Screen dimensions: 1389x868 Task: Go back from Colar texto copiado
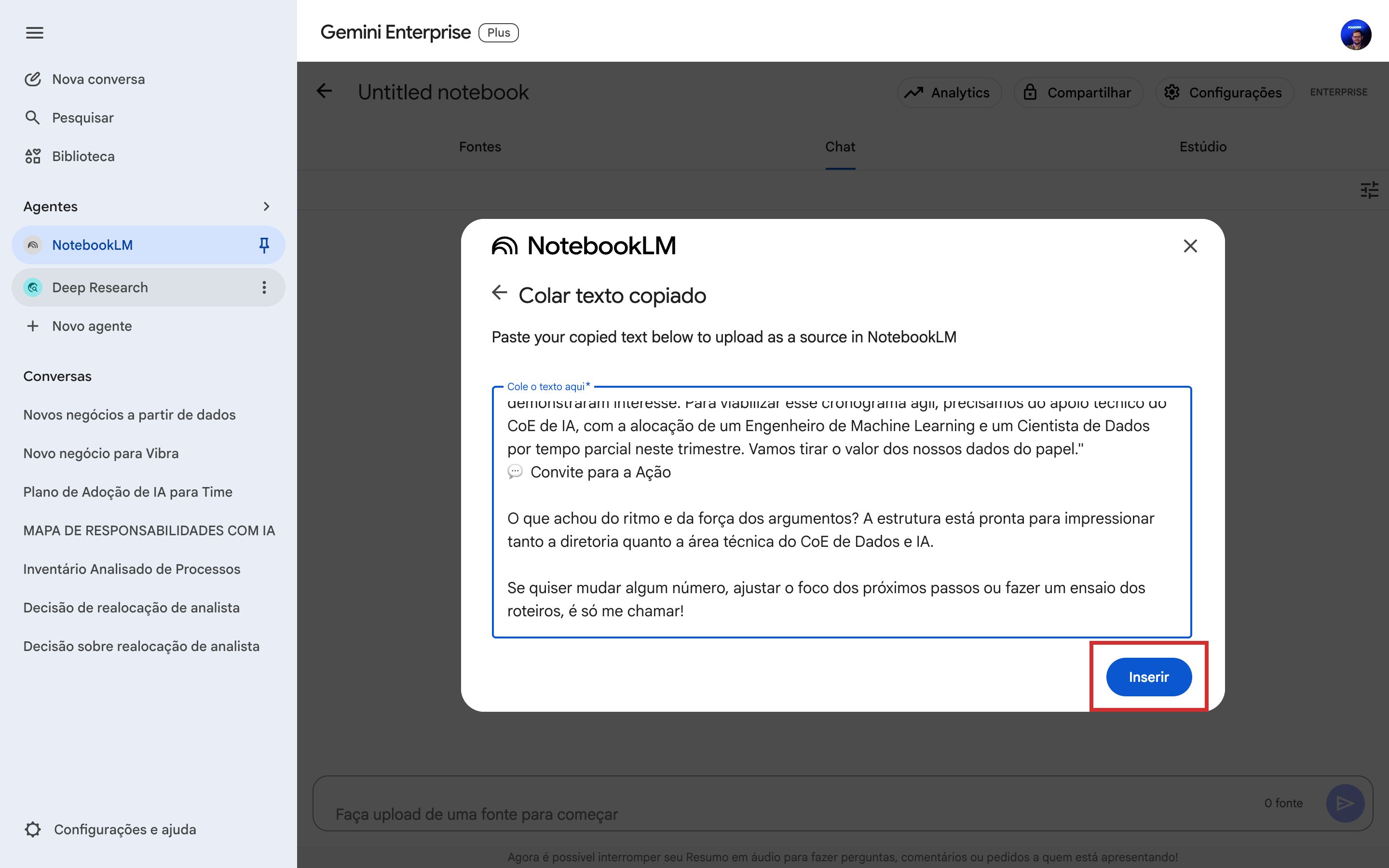pos(499,292)
